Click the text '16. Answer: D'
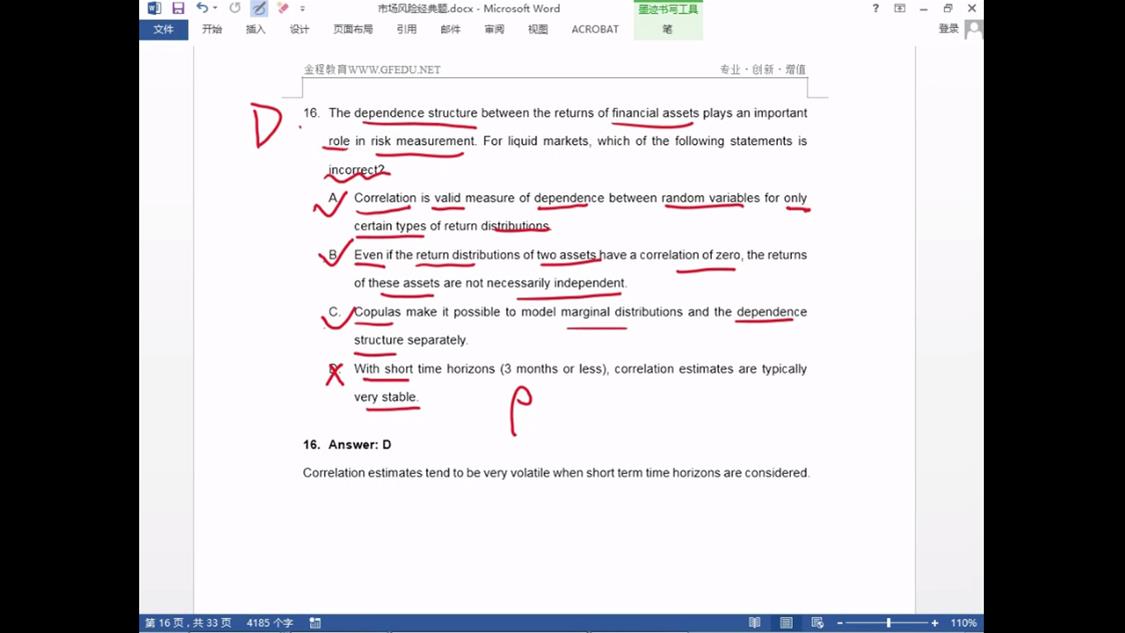The height and width of the screenshot is (633, 1125). (x=347, y=445)
